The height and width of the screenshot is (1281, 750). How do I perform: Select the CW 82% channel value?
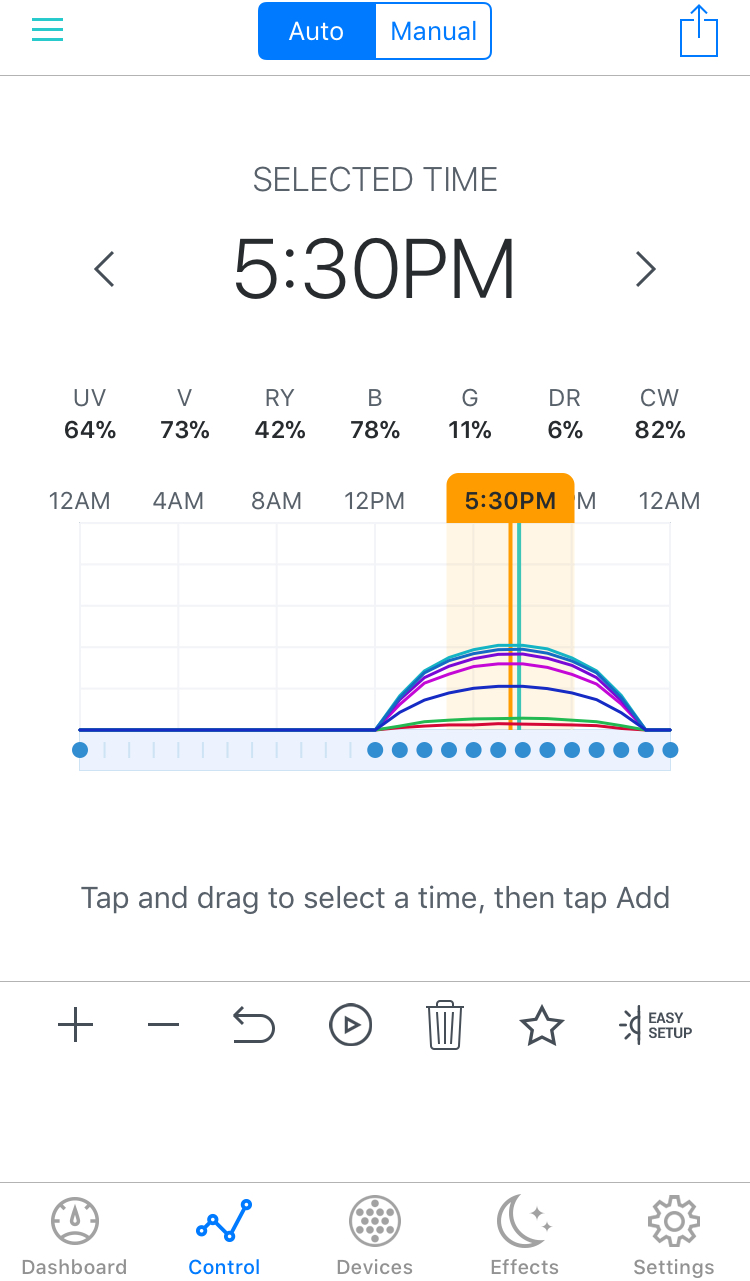pyautogui.click(x=660, y=430)
